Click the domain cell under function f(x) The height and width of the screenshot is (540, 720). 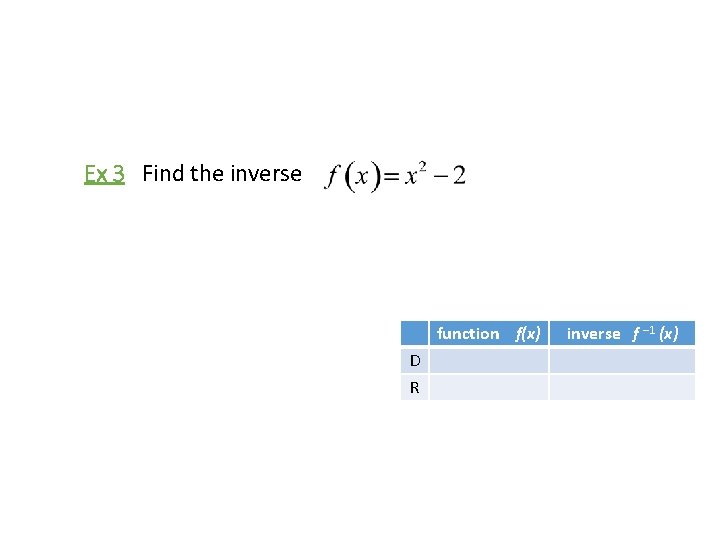pyautogui.click(x=489, y=360)
